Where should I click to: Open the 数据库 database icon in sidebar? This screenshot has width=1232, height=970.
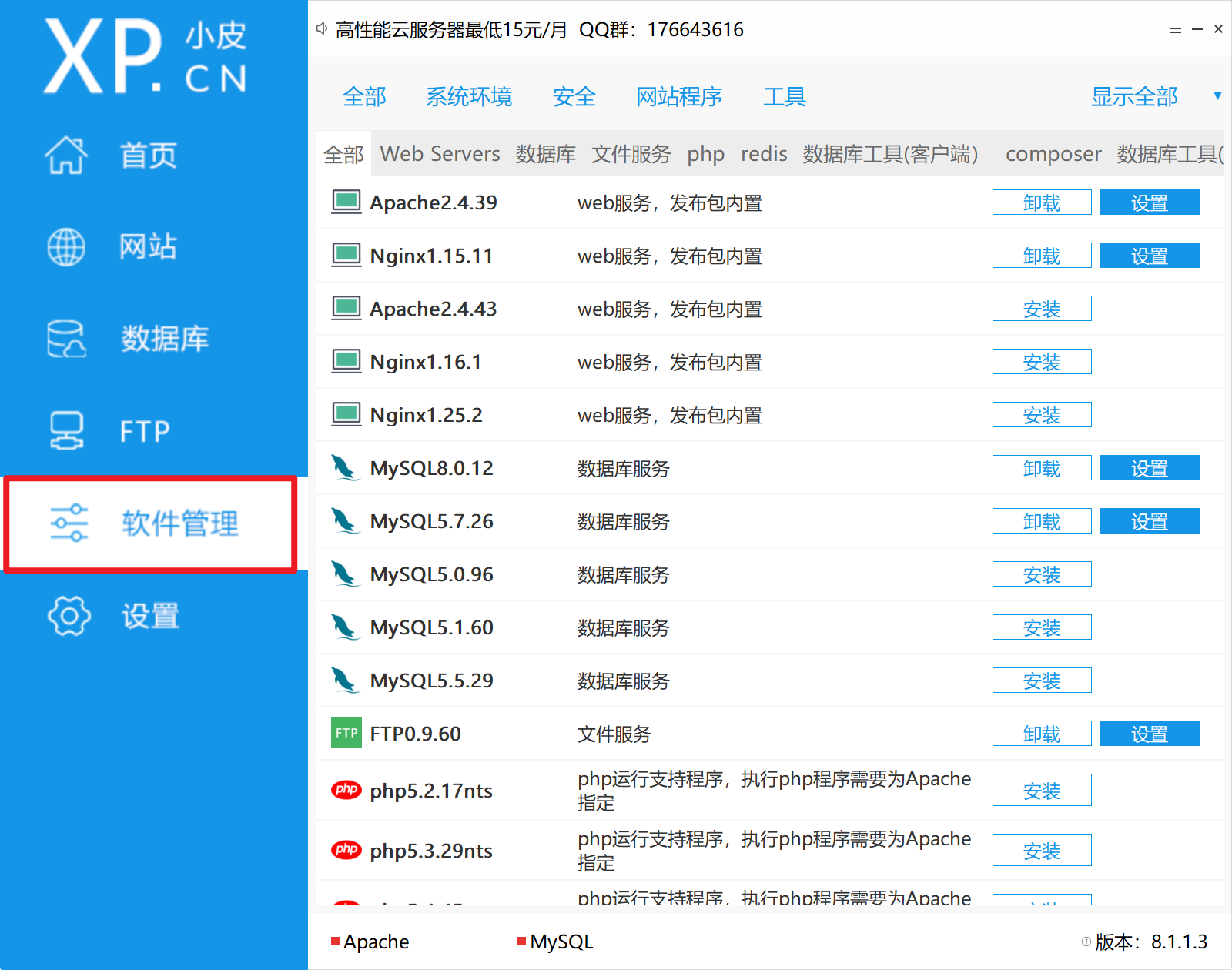pyautogui.click(x=66, y=339)
